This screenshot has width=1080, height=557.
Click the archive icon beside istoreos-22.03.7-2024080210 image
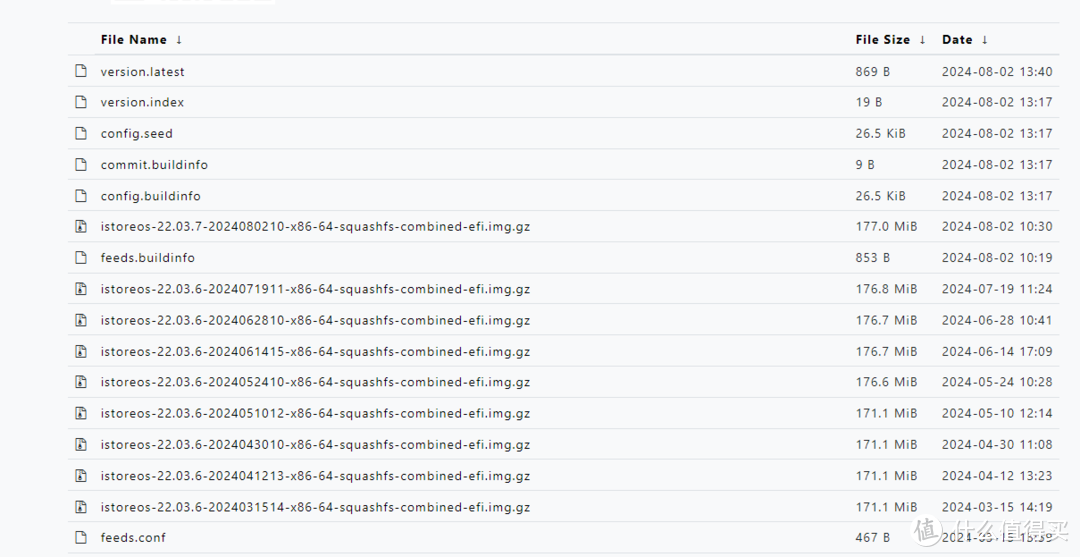(81, 226)
